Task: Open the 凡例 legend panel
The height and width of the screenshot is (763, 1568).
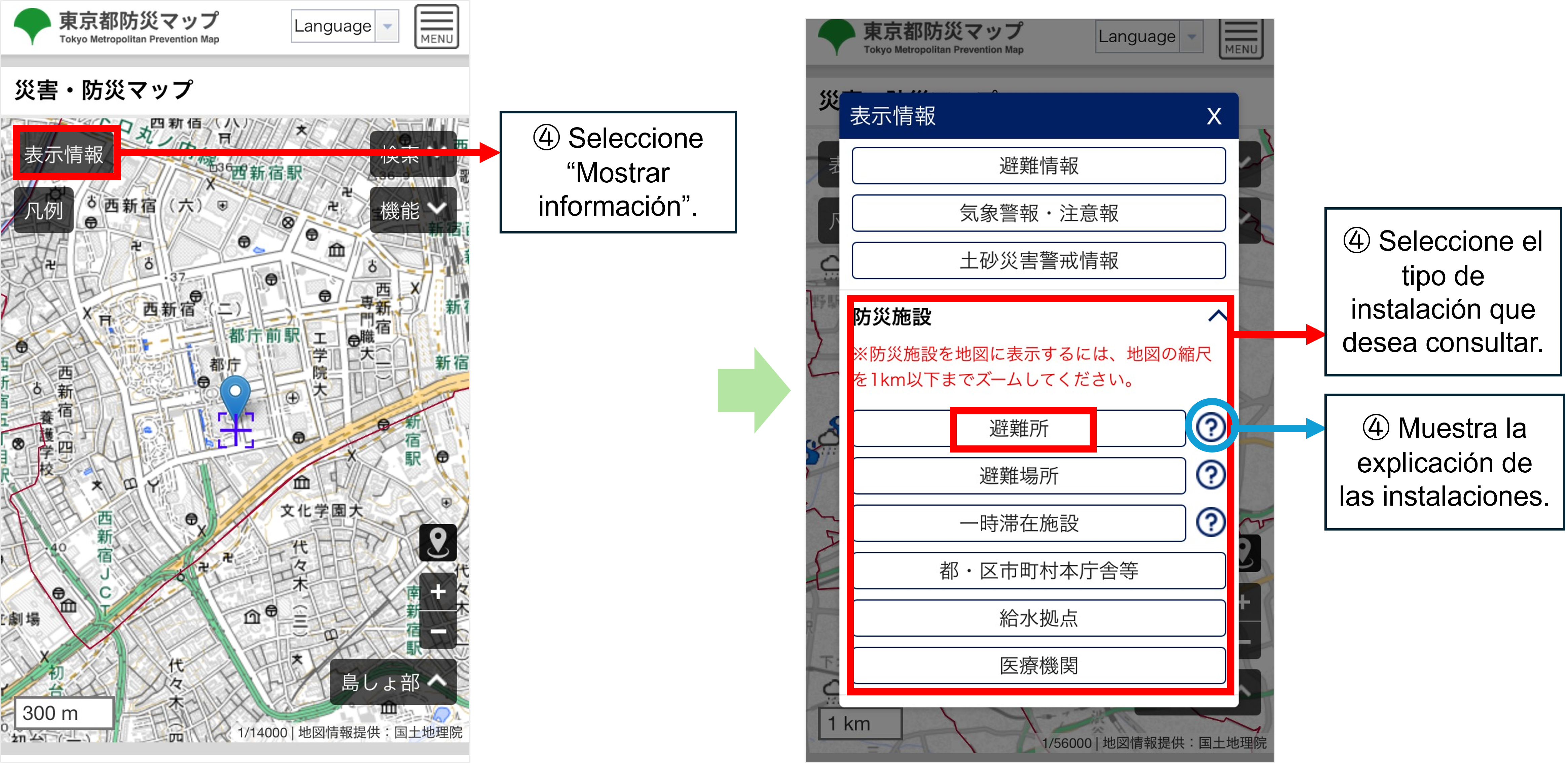Action: [43, 210]
